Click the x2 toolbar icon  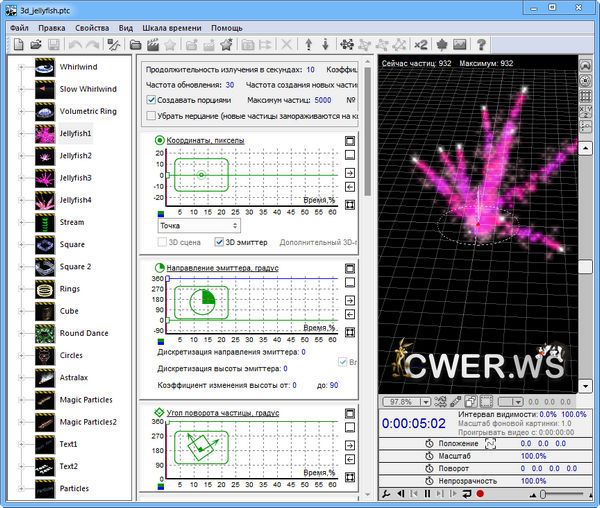(x=420, y=45)
